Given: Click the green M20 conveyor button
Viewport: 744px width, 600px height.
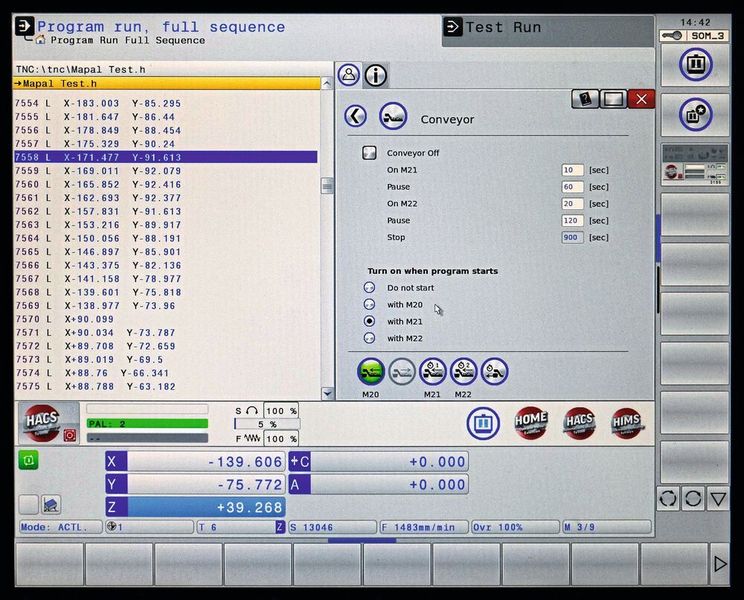Looking at the screenshot, I should 371,371.
